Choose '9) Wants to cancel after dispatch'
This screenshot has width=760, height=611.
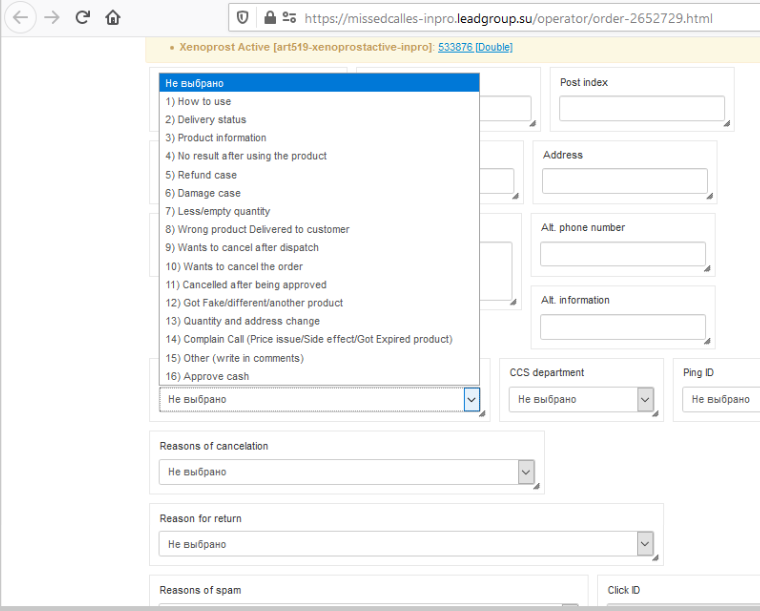(x=319, y=248)
